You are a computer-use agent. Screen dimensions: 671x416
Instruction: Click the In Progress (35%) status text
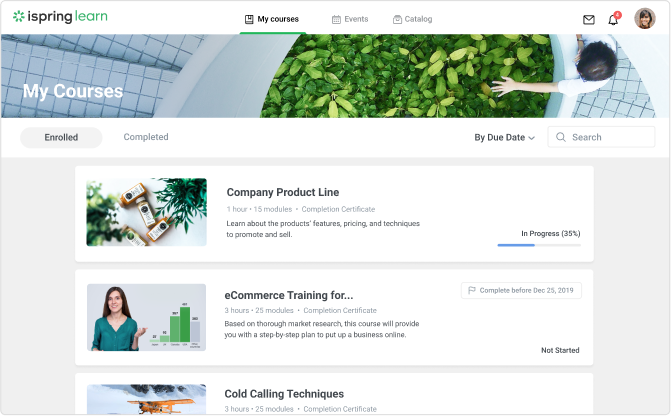pos(551,233)
